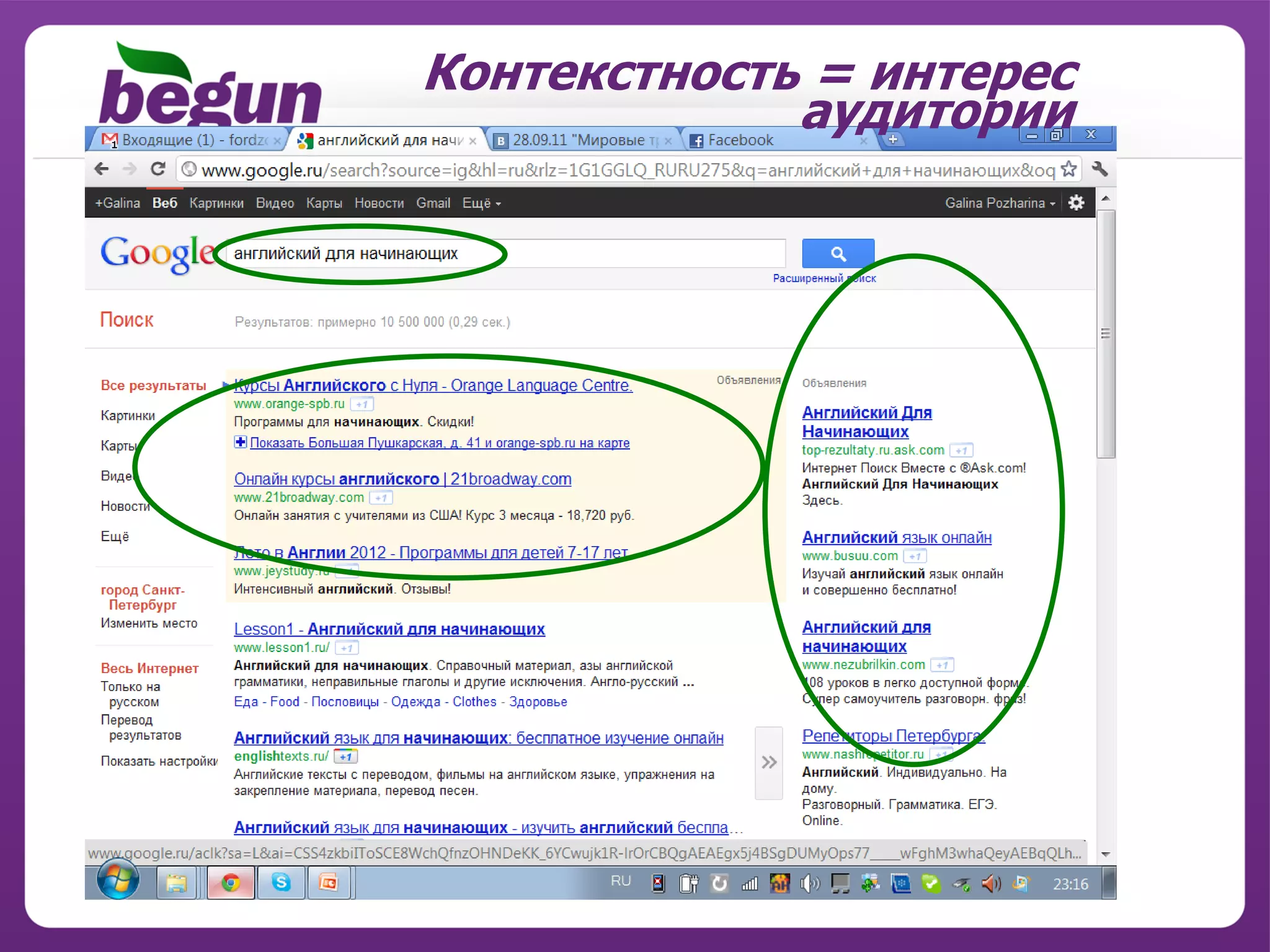Open Курсы Английского с Нуля ad link
The width and height of the screenshot is (1270, 952).
click(433, 386)
